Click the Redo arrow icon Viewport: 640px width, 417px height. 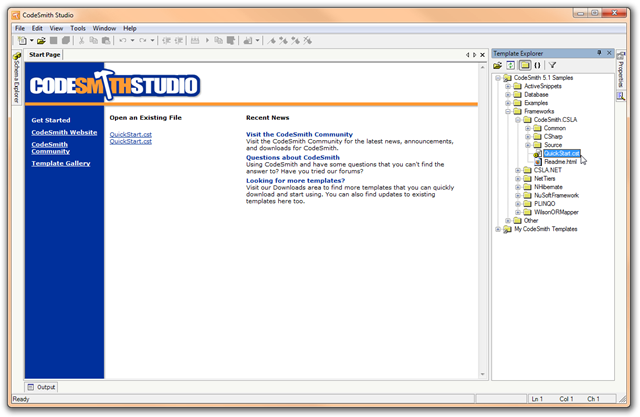click(142, 40)
